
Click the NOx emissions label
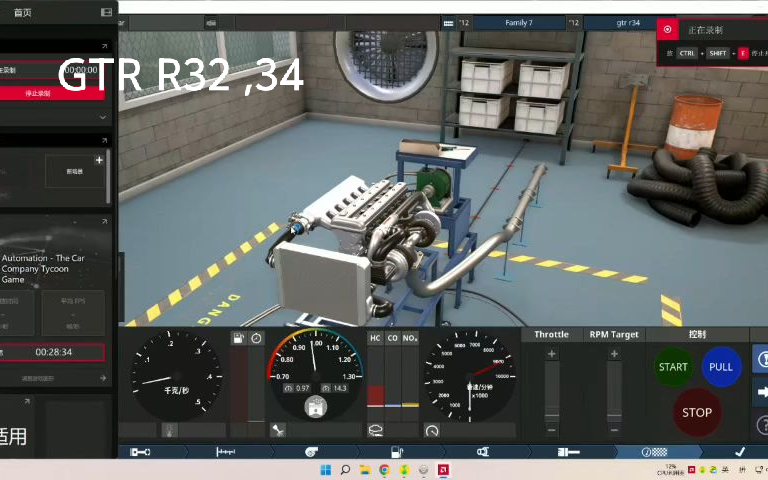(x=410, y=338)
